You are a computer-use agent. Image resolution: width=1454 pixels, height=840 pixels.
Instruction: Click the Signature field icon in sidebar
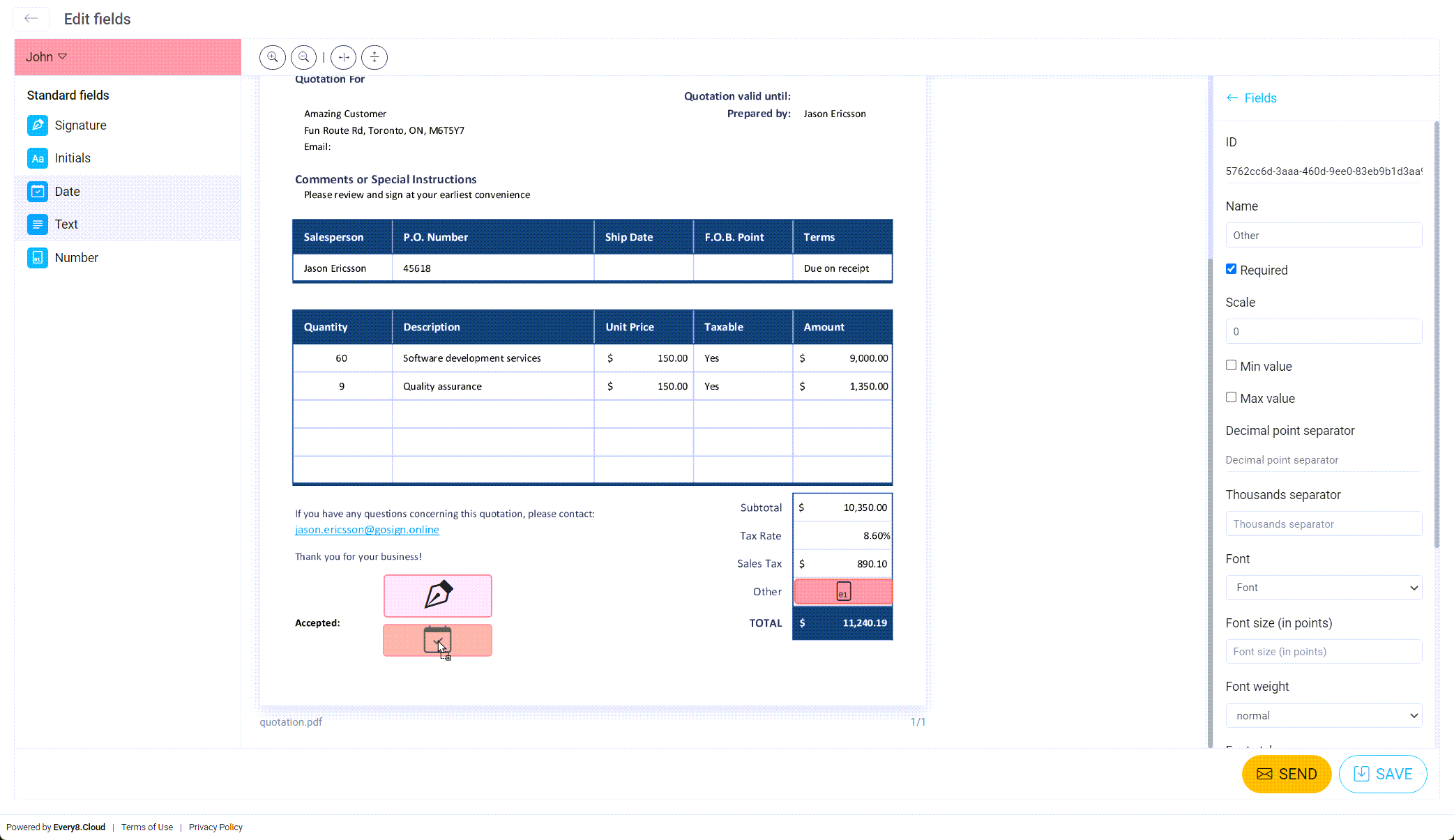[x=37, y=125]
